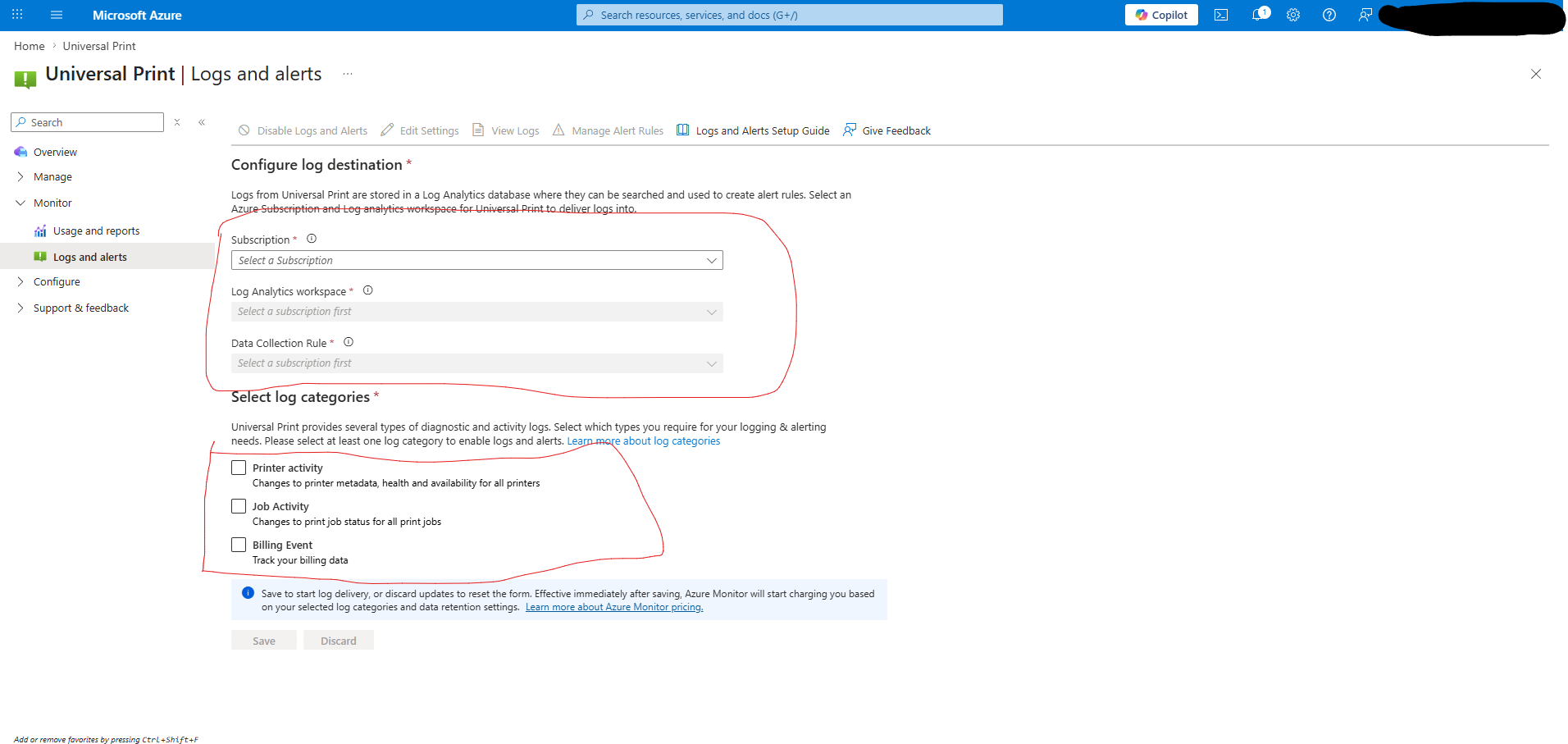Show info tooltip for Log Analytics workspace
Screen dimensions: 1568x744
pos(368,290)
